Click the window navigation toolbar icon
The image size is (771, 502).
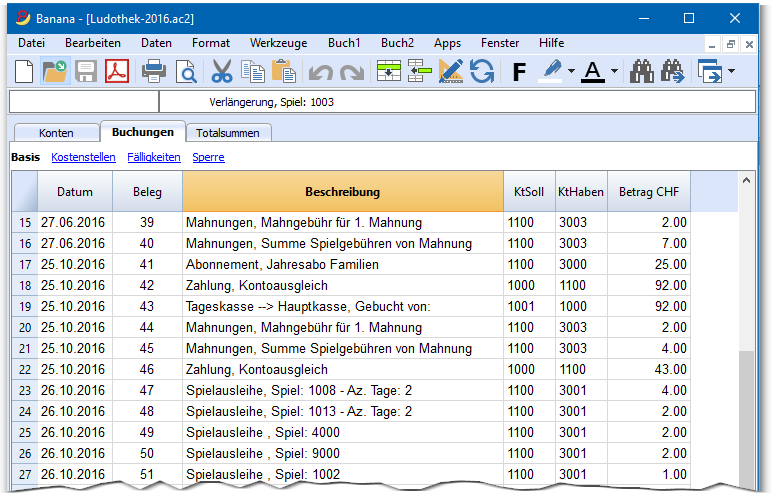(710, 71)
